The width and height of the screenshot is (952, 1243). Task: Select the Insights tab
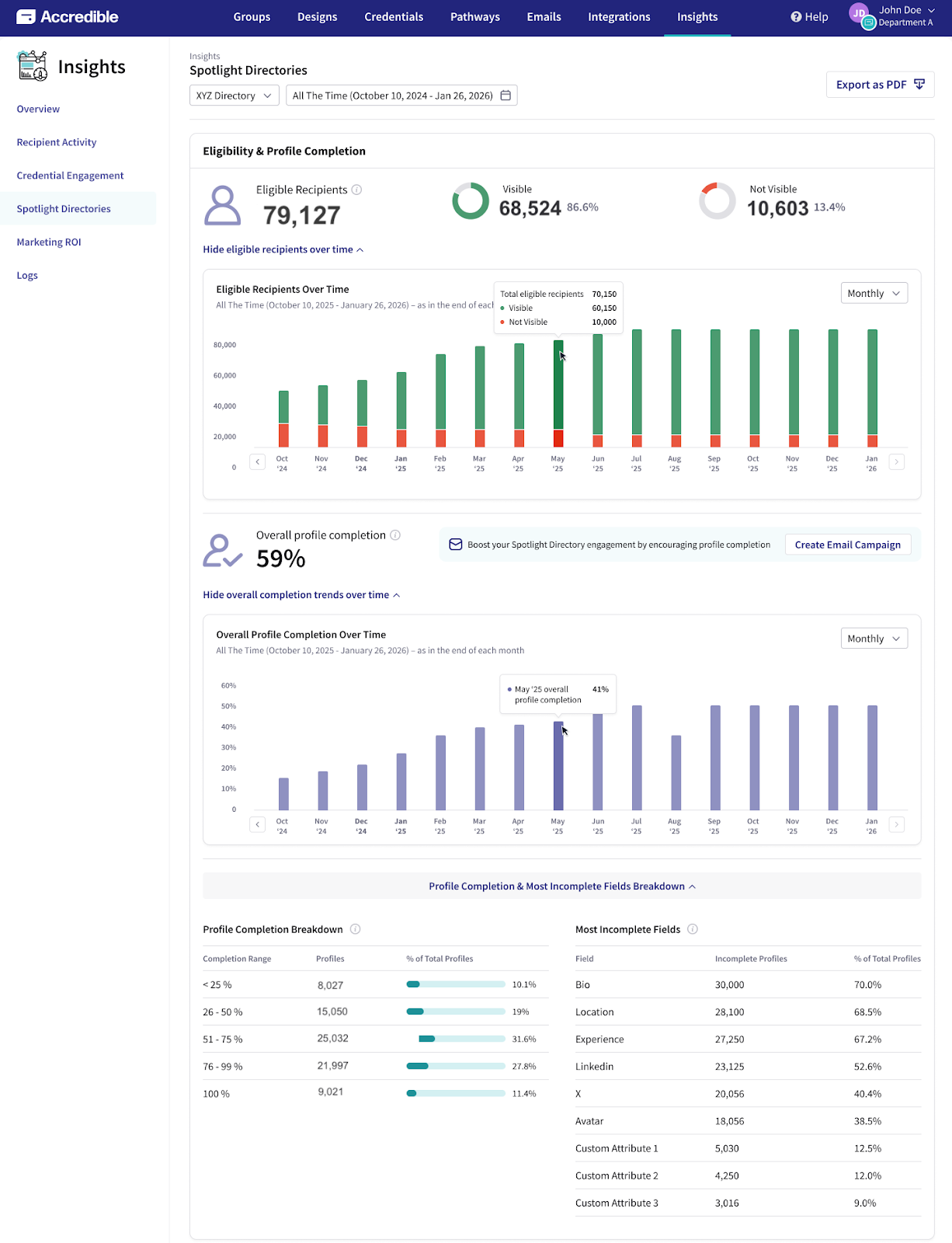click(x=697, y=17)
